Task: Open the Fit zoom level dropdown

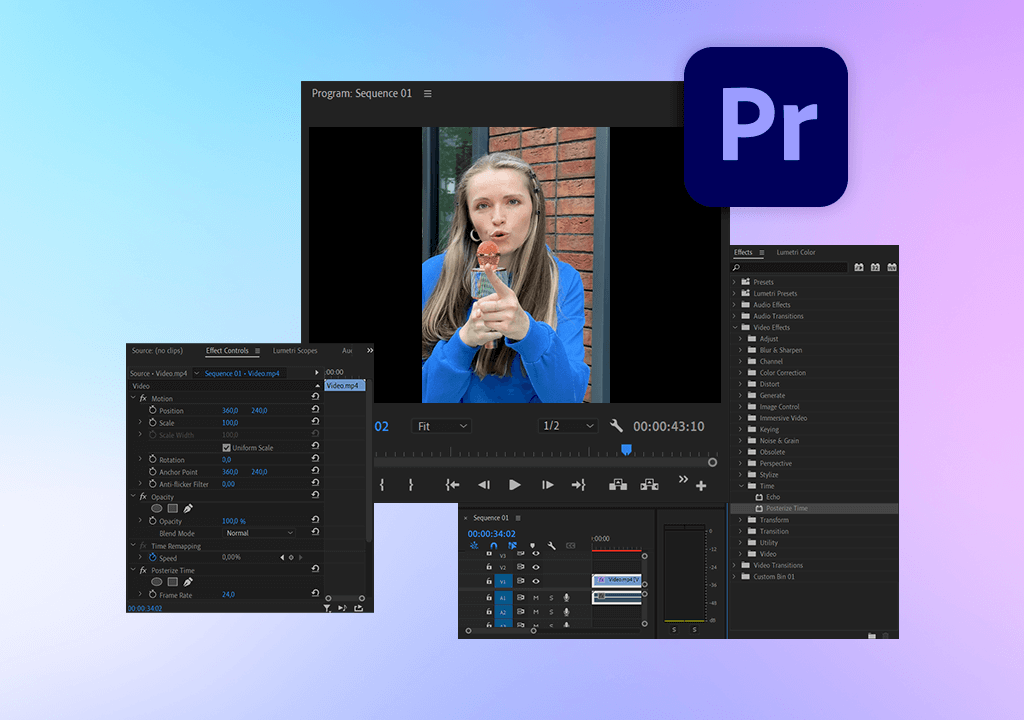Action: [x=441, y=426]
